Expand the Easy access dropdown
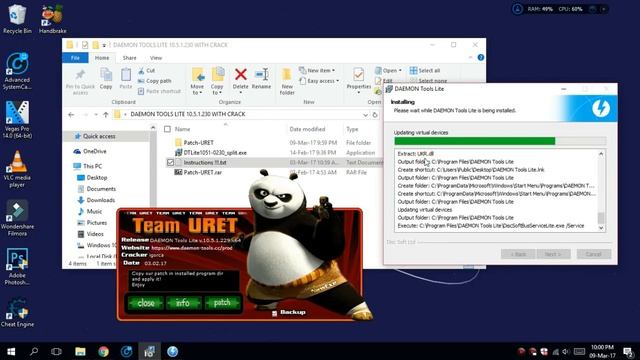The width and height of the screenshot is (640, 360). (319, 81)
